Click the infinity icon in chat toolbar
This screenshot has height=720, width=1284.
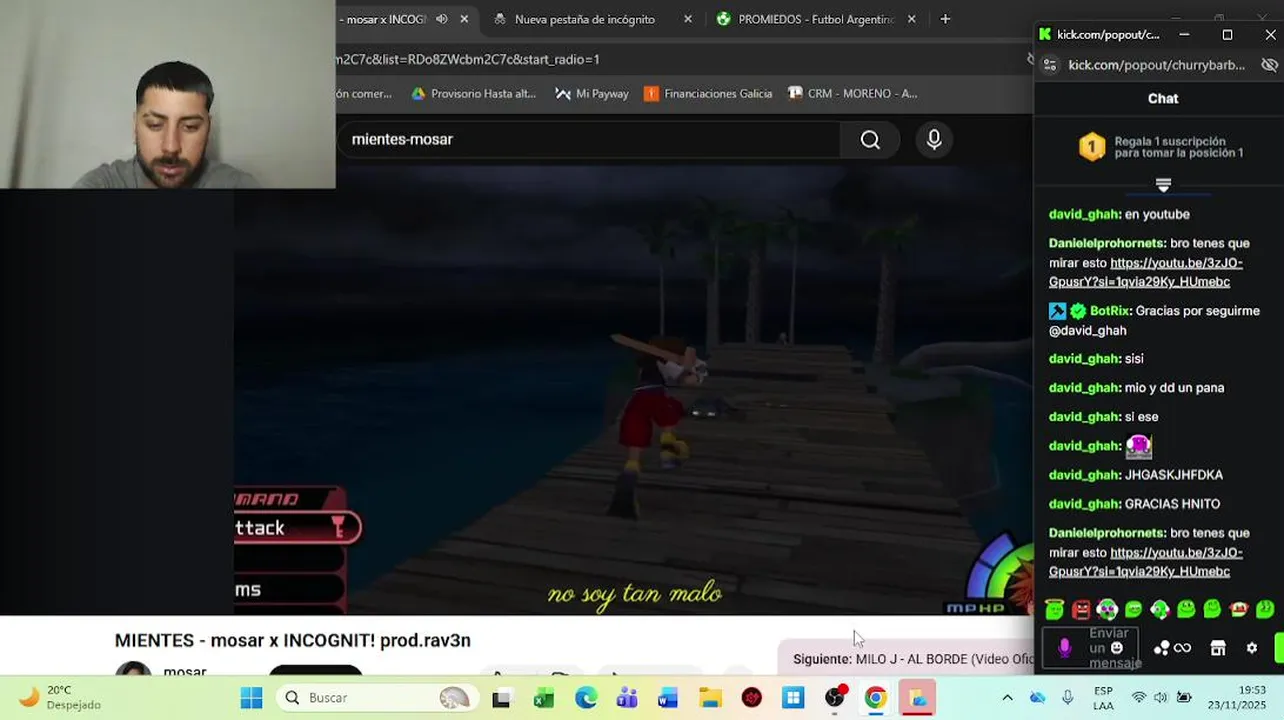(x=1182, y=648)
